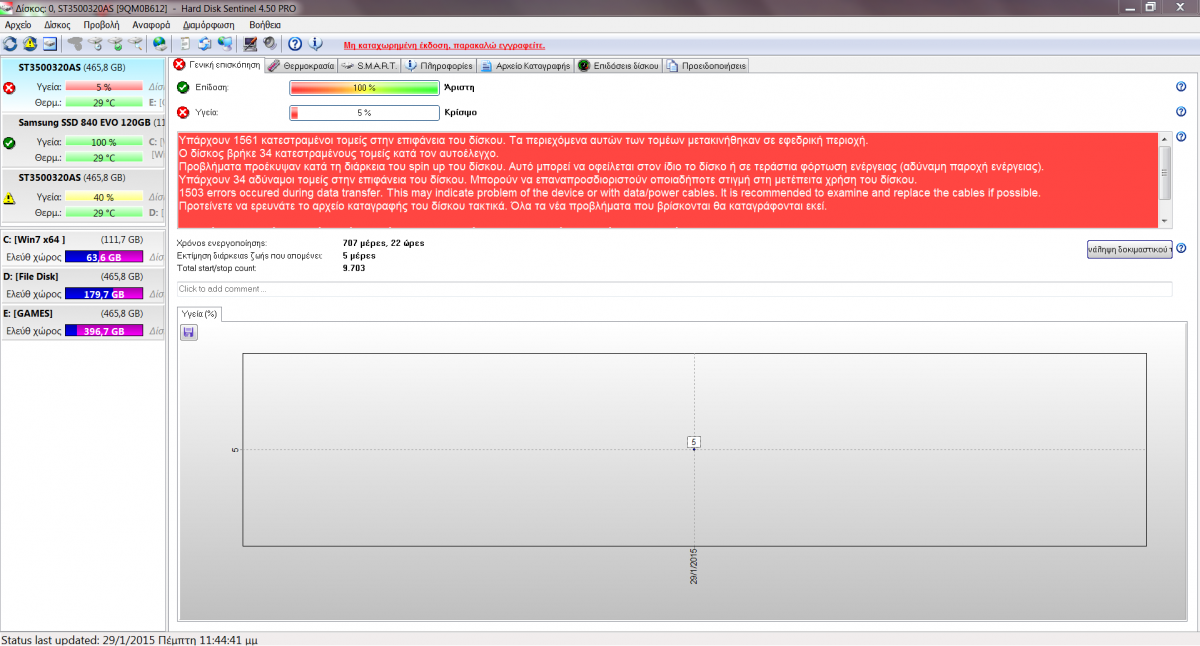Click the save chart floppy disk icon
The height and width of the screenshot is (646, 1200).
point(188,332)
